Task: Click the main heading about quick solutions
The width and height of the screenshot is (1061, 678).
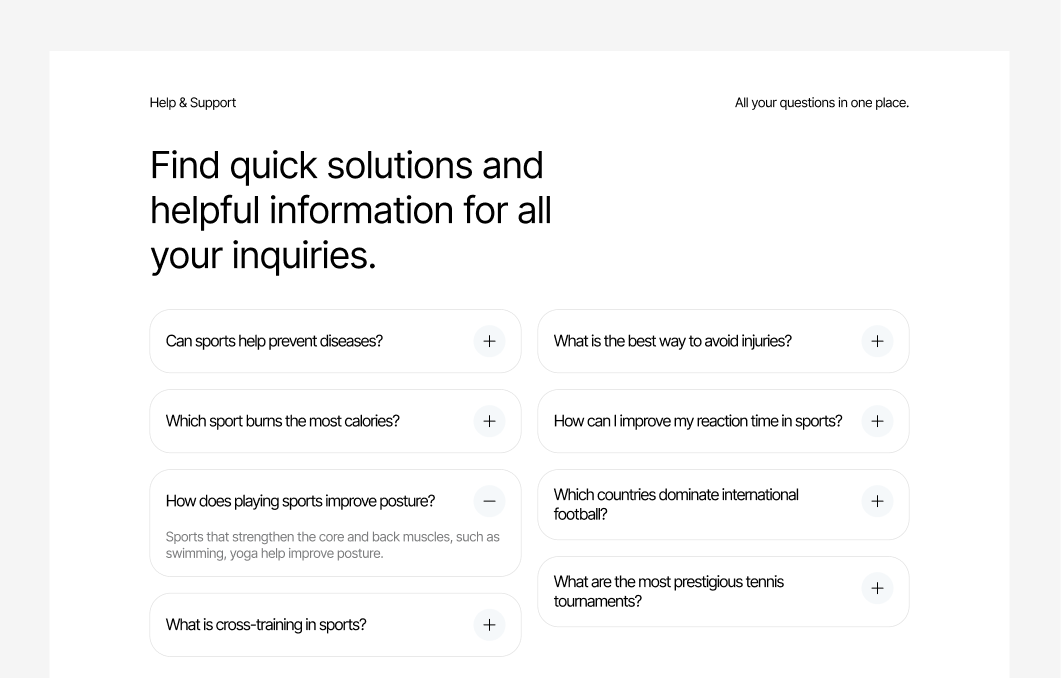Action: click(350, 210)
